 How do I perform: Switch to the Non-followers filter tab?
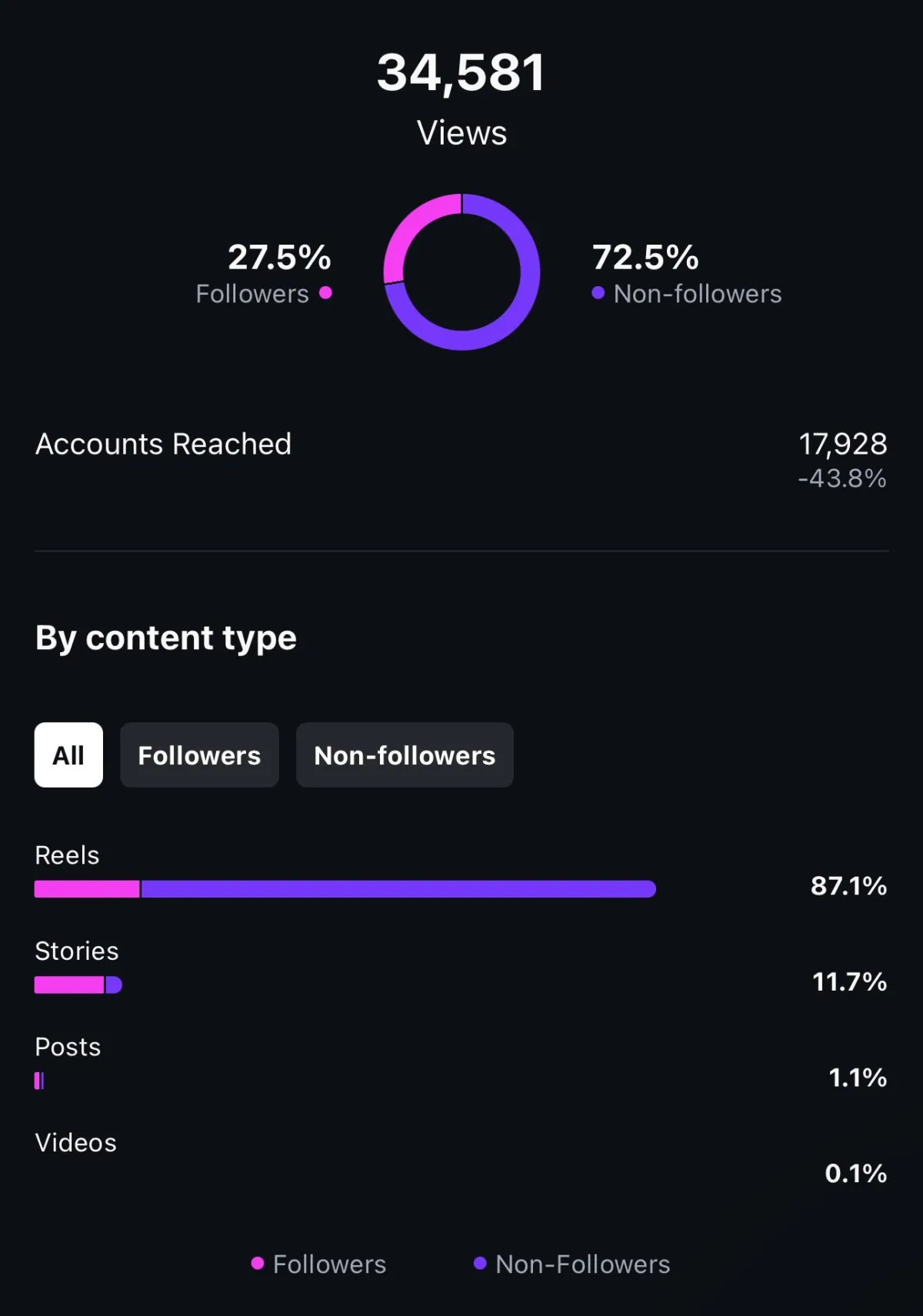point(405,755)
